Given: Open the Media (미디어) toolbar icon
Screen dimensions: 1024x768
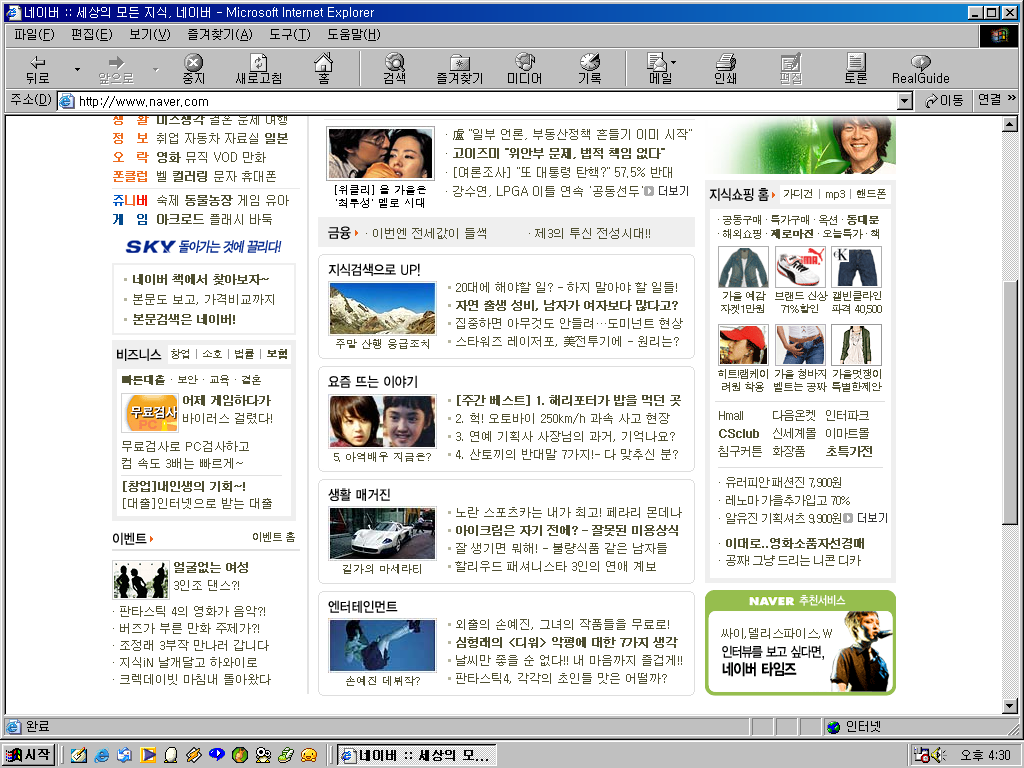Looking at the screenshot, I should (x=524, y=69).
